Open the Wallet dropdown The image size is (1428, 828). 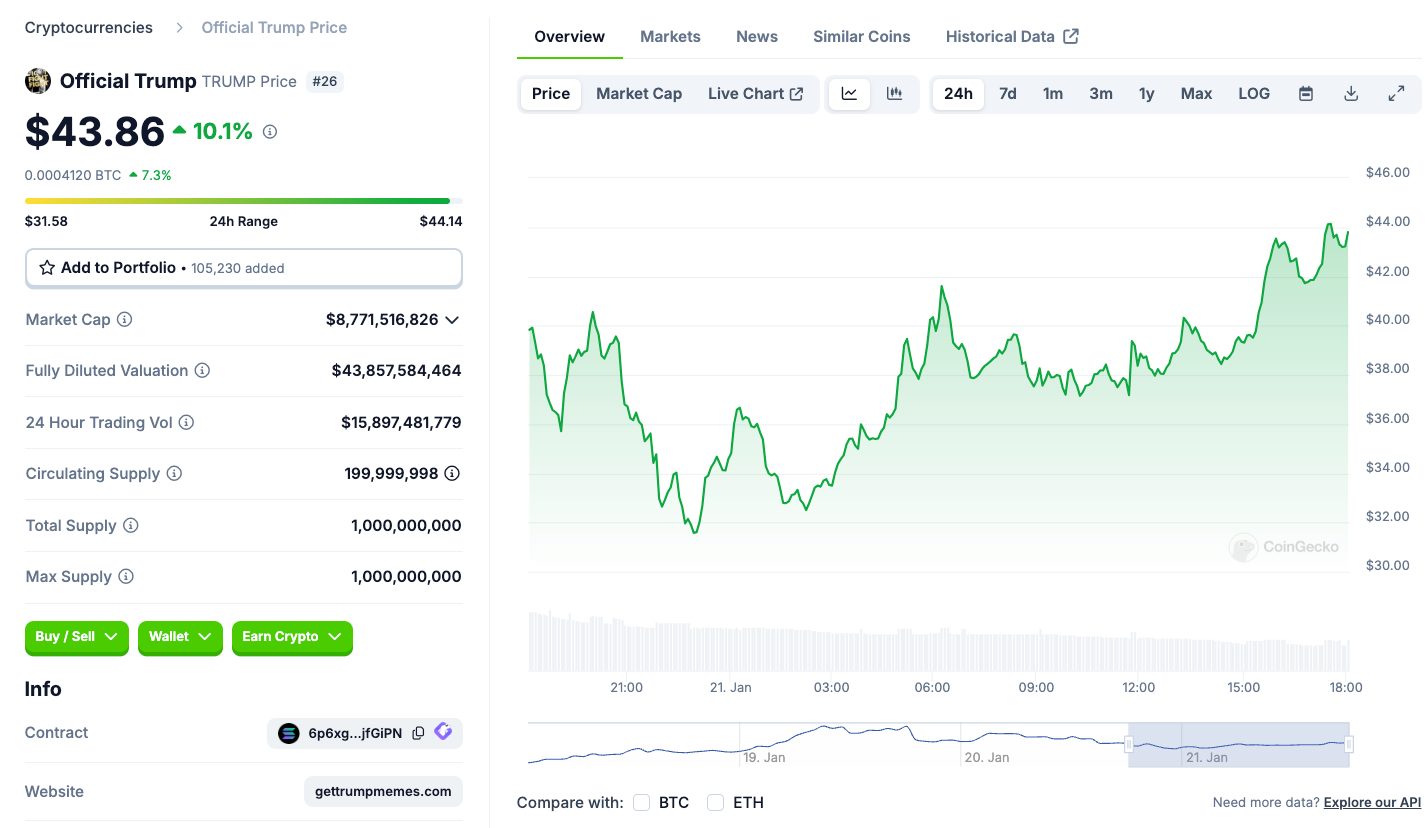coord(180,637)
